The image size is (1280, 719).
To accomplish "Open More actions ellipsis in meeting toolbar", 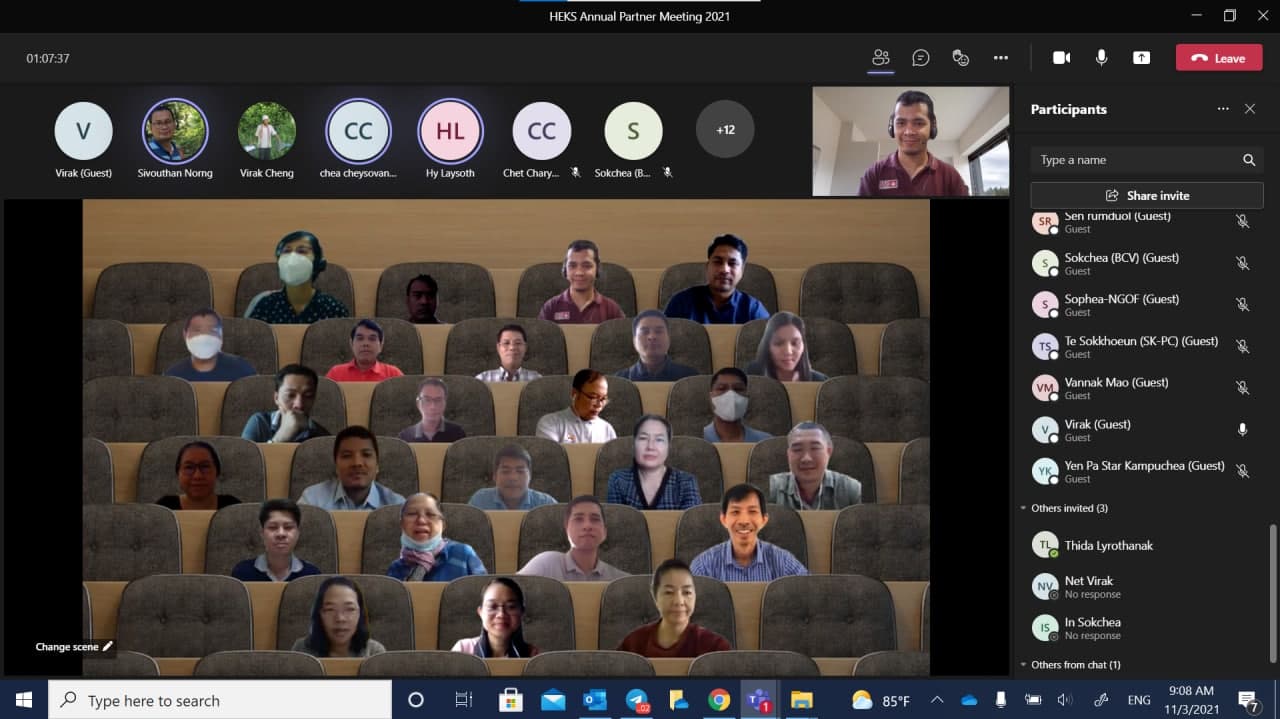I will tap(1001, 58).
